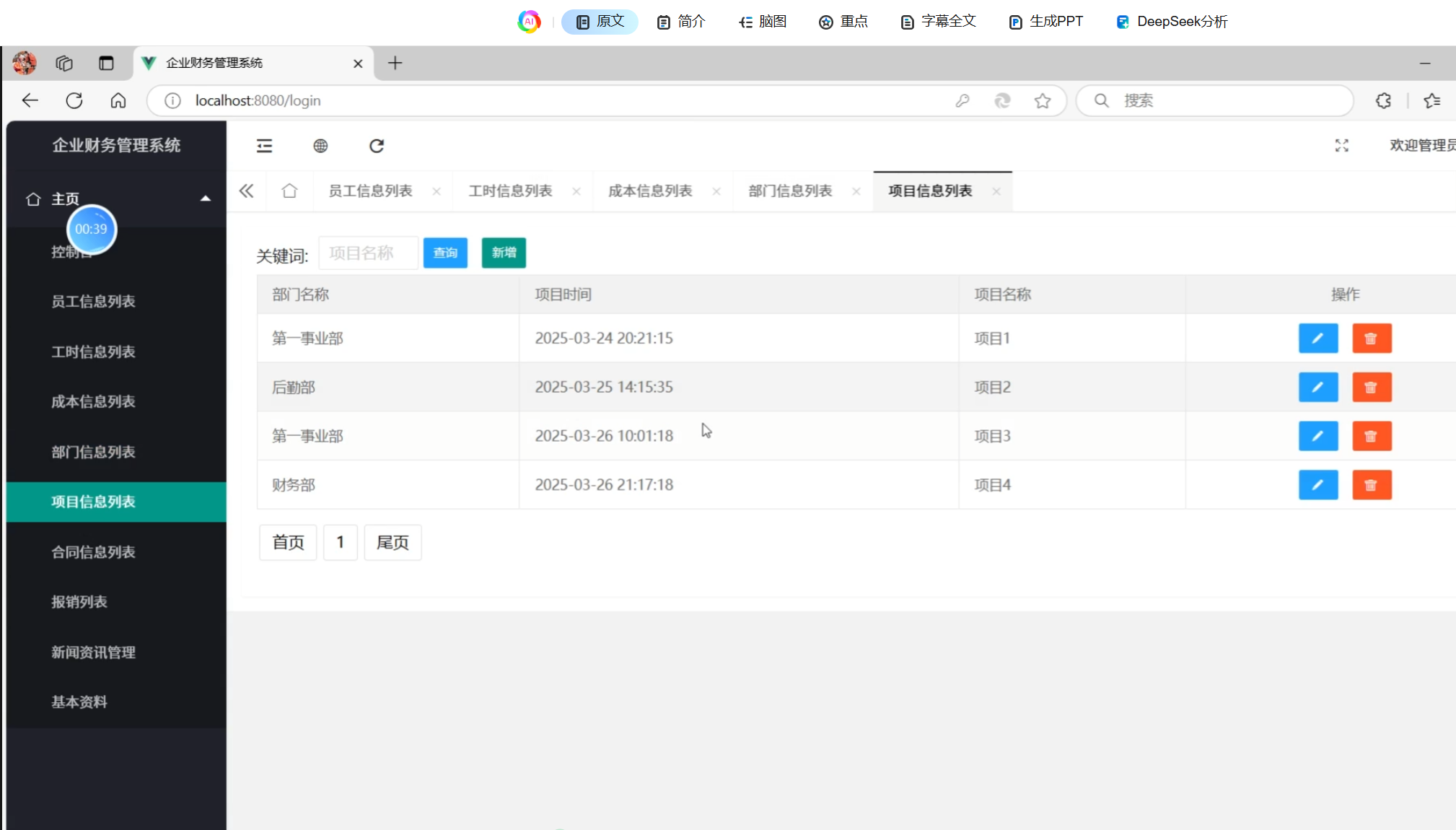Open the browser extensions icon
Screen dimensions: 1456x830
click(1382, 101)
